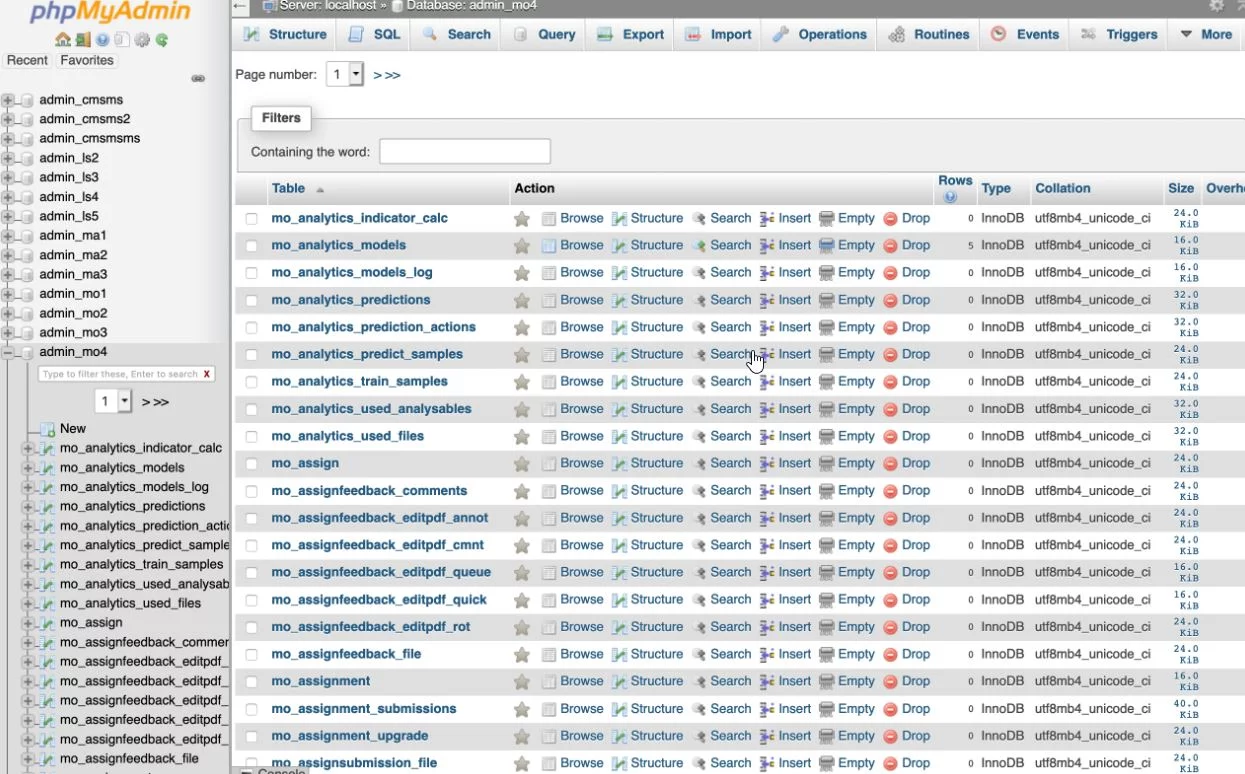Select mo_analytics_indicator_calc row checkbox
The image size is (1245, 774).
251,219
